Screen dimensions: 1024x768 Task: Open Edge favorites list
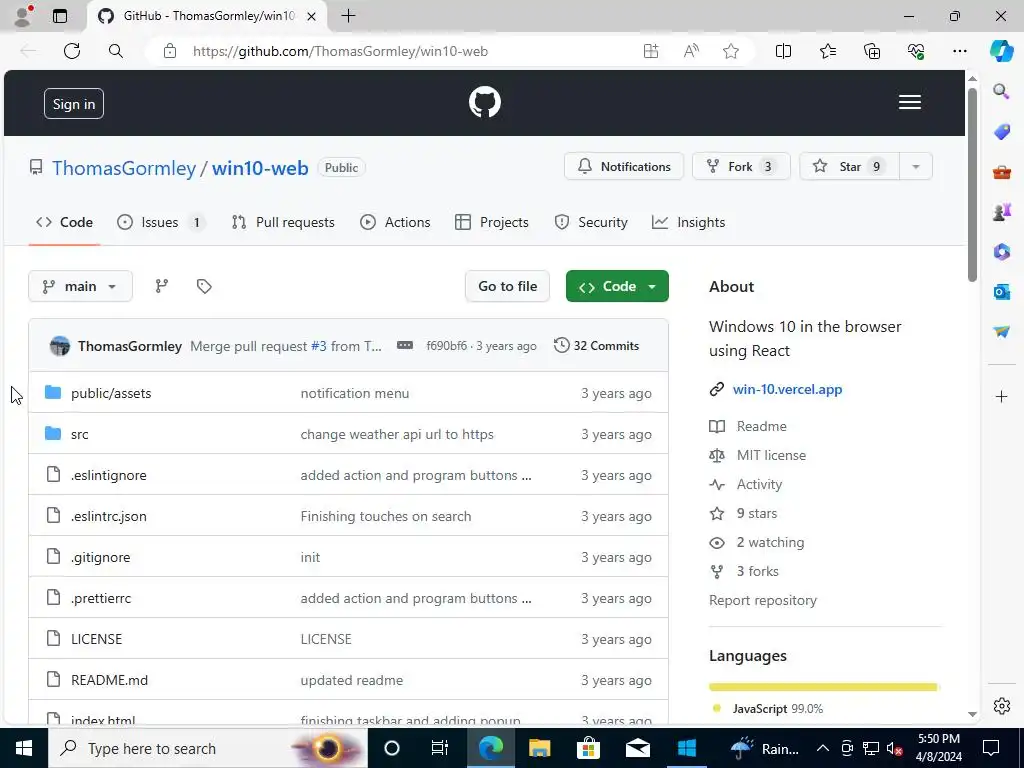[x=827, y=51]
